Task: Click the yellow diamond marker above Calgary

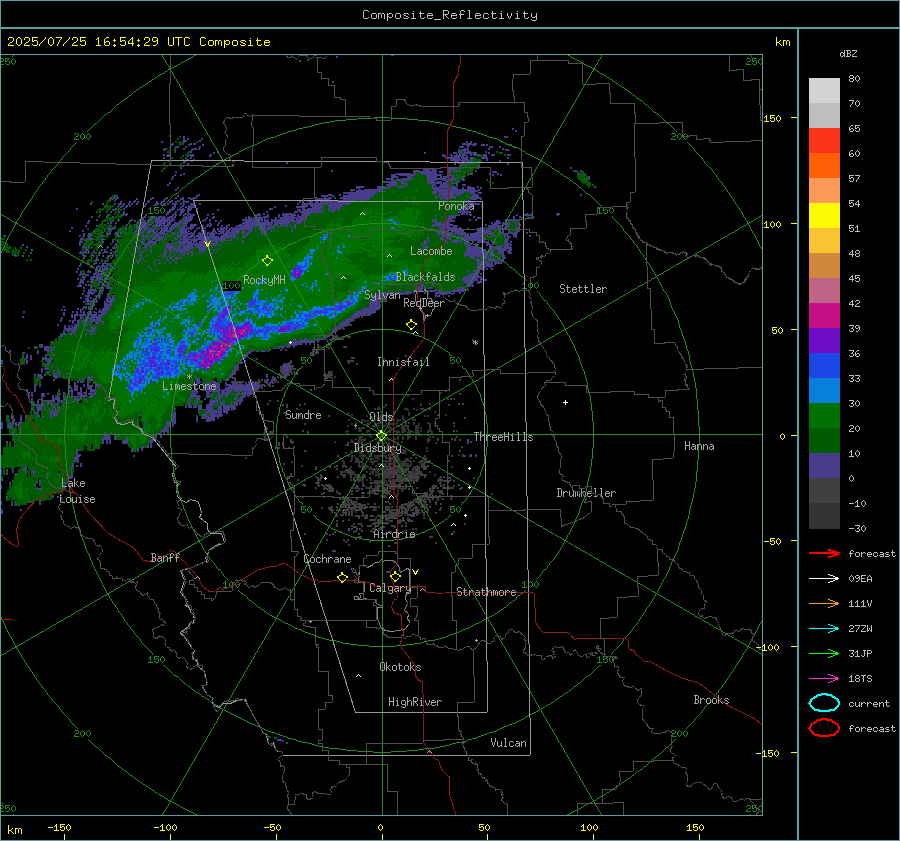Action: [395, 576]
